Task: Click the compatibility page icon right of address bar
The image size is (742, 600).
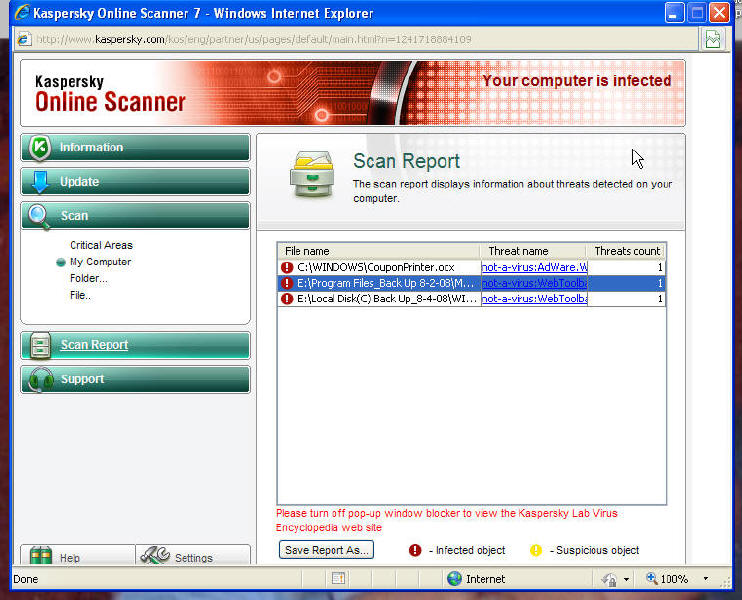Action: tap(713, 39)
